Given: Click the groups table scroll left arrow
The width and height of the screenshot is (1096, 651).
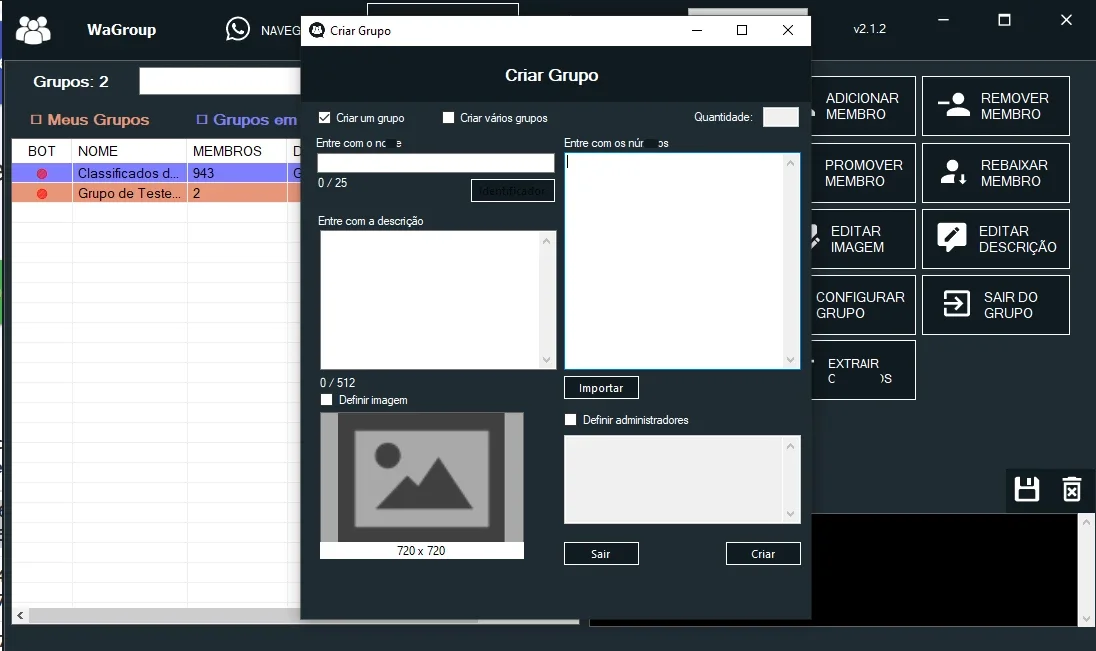Looking at the screenshot, I should pyautogui.click(x=20, y=615).
